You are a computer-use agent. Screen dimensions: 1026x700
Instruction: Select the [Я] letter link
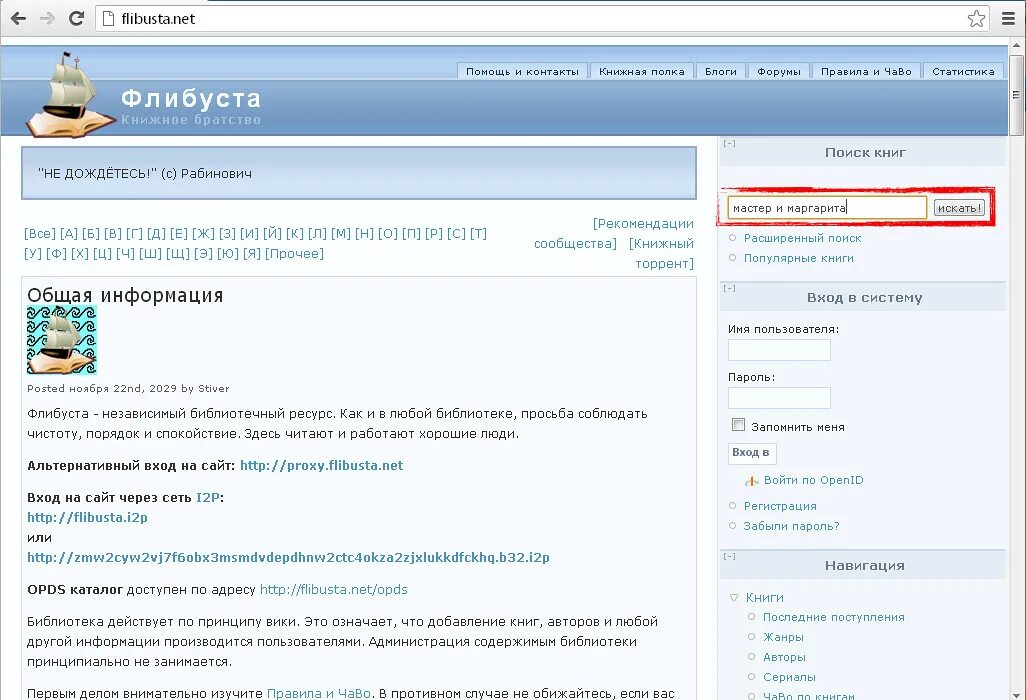click(x=252, y=253)
